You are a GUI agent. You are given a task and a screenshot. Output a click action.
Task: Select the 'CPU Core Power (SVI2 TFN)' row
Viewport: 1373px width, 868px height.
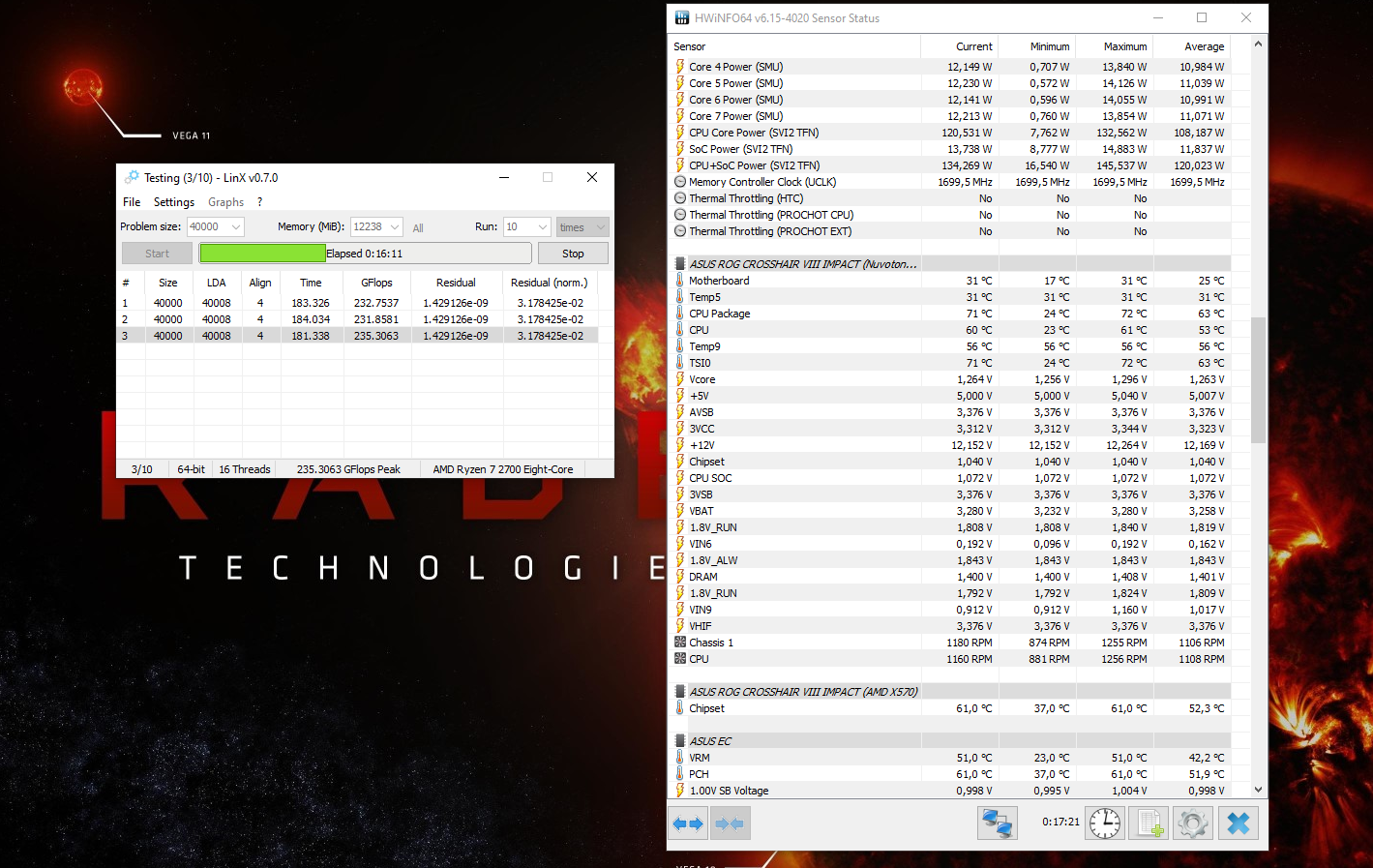(x=950, y=133)
